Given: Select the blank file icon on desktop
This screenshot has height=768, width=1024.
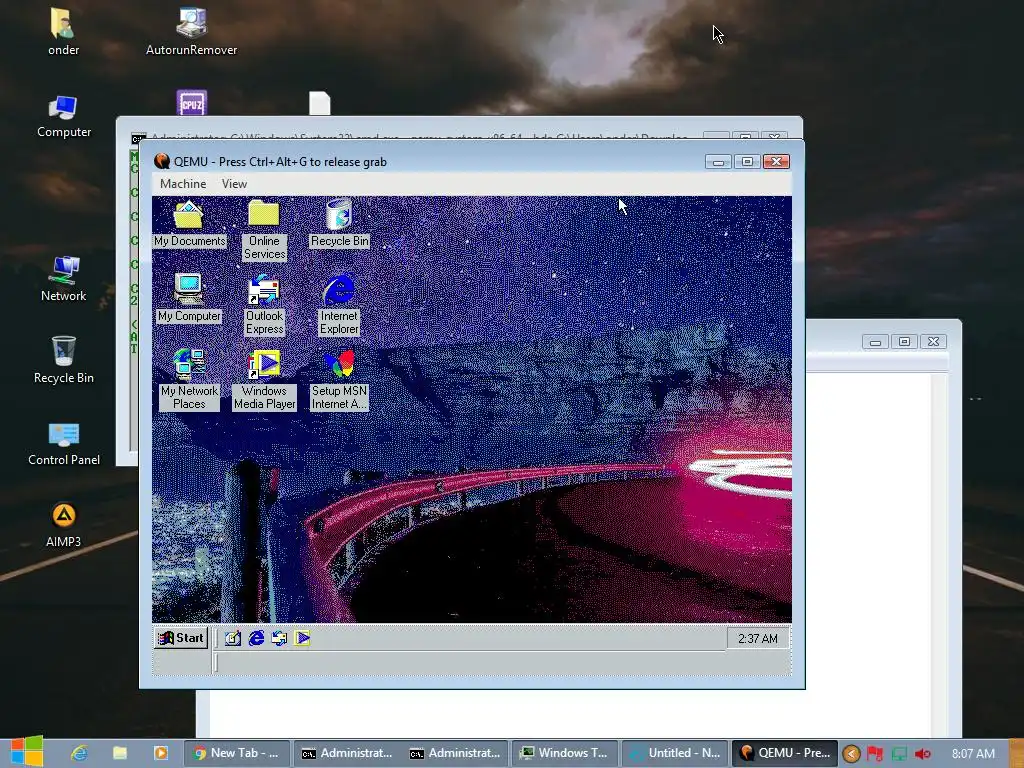Looking at the screenshot, I should pyautogui.click(x=319, y=103).
